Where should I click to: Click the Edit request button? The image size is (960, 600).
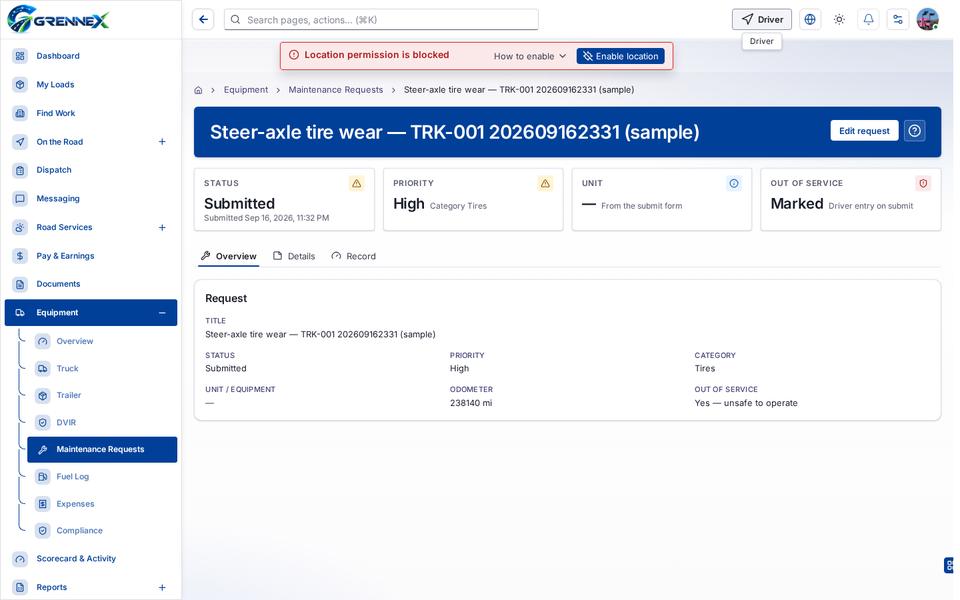864,130
